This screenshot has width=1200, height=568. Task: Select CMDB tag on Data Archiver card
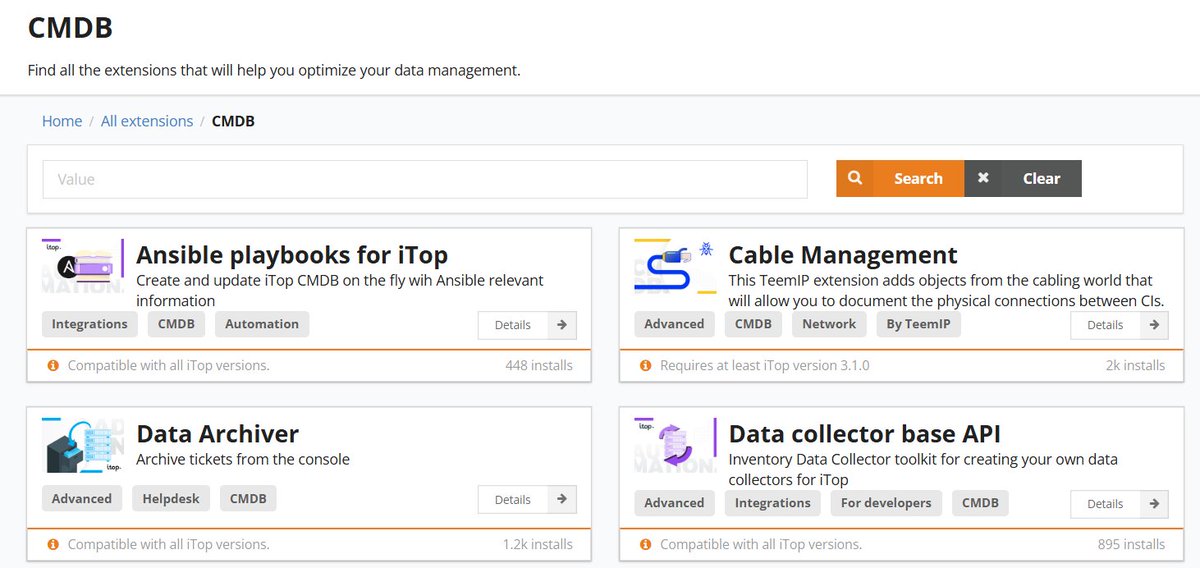tap(248, 498)
